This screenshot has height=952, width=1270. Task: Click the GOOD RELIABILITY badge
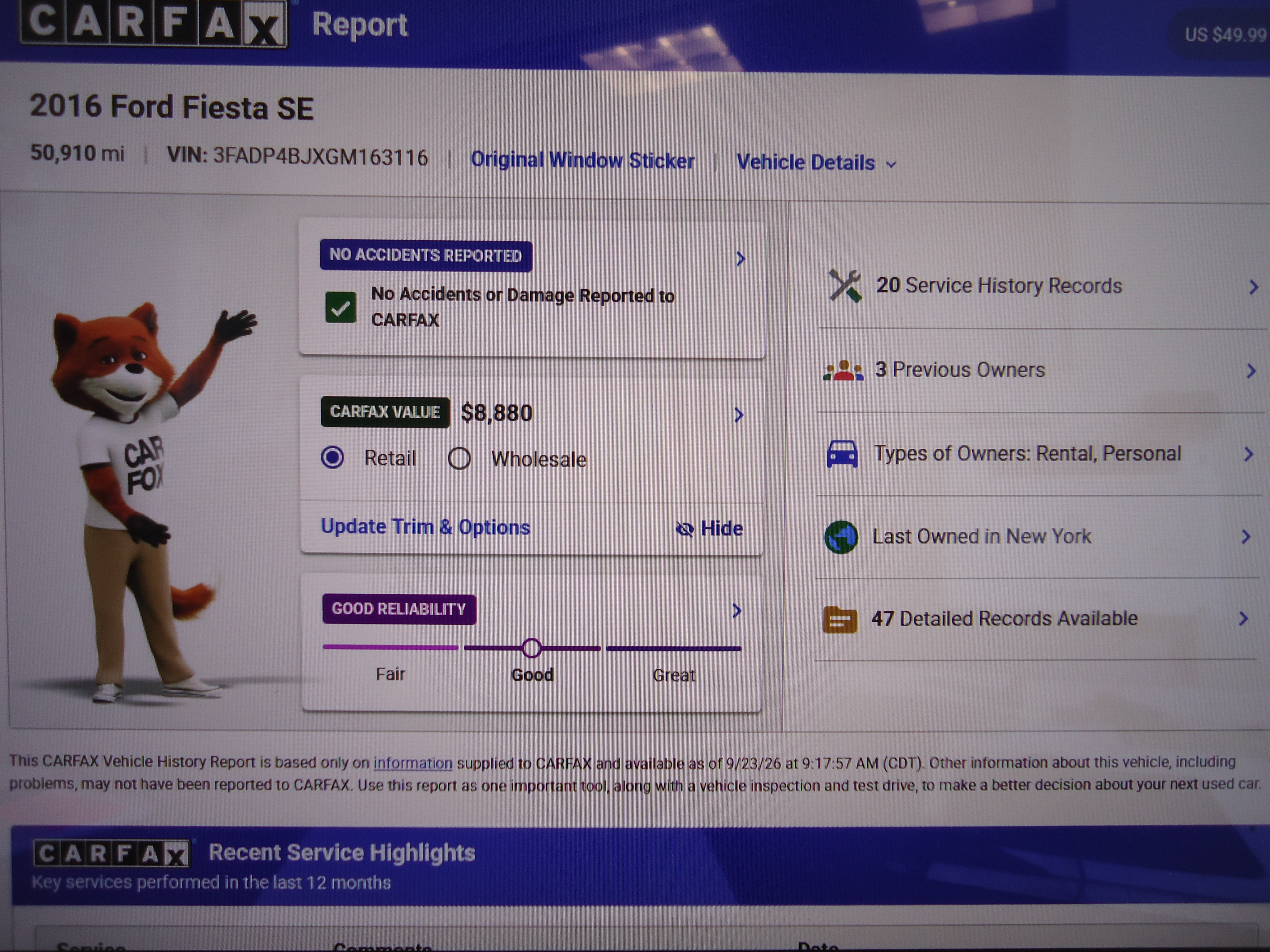[399, 609]
